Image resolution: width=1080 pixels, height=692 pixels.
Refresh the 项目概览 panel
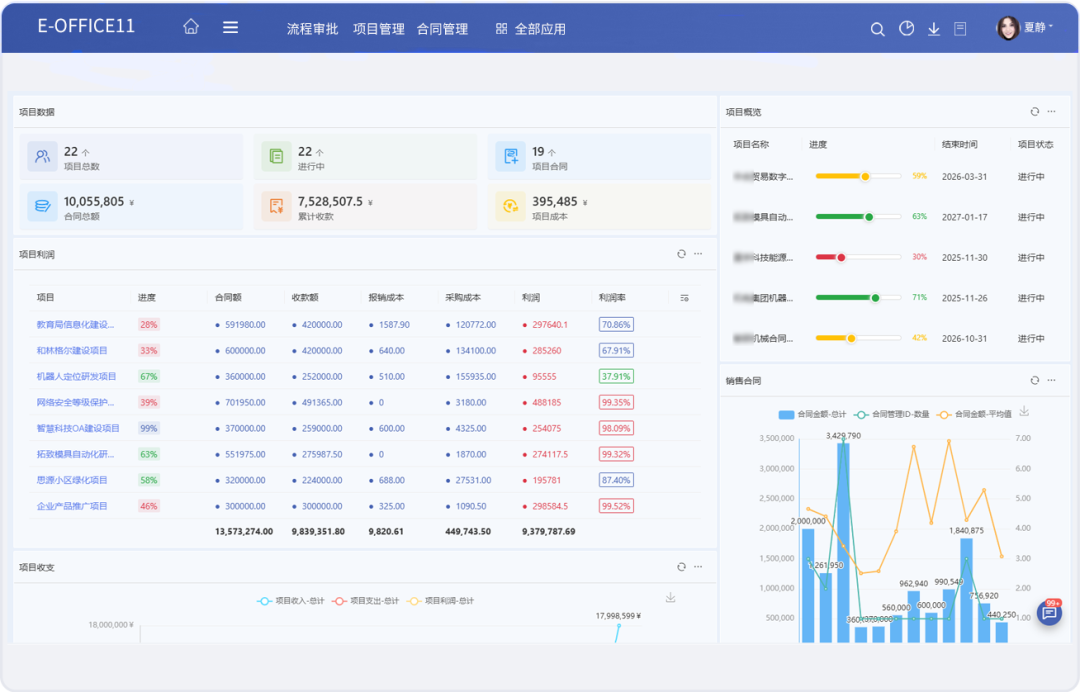click(x=1035, y=112)
